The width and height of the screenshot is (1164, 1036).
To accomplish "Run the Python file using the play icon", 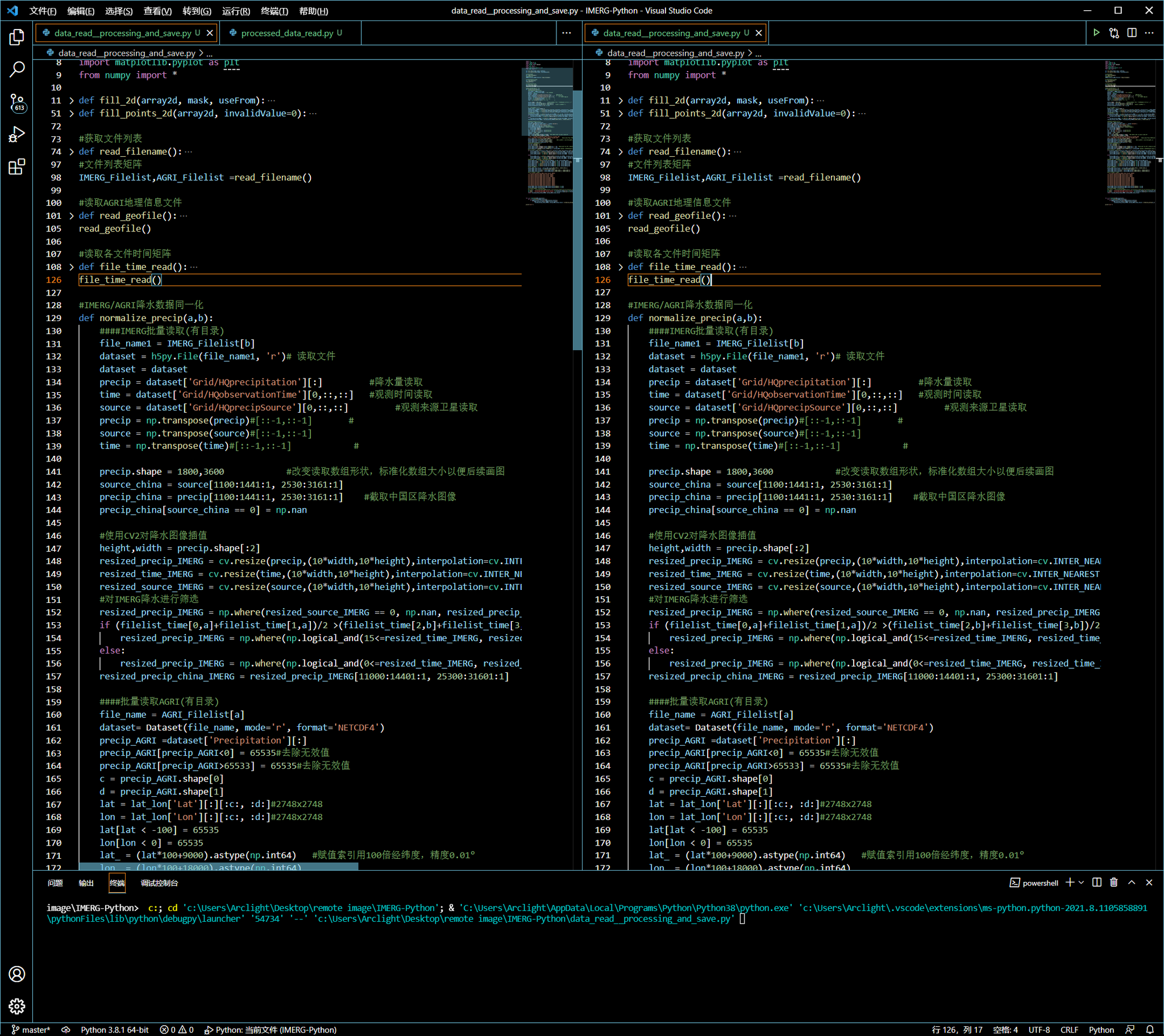I will (1096, 32).
